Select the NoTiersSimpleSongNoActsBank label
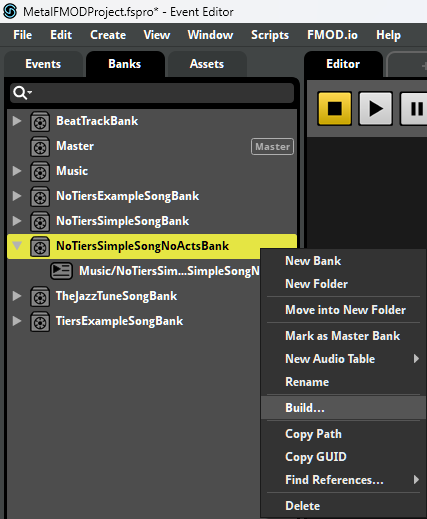 (x=142, y=246)
